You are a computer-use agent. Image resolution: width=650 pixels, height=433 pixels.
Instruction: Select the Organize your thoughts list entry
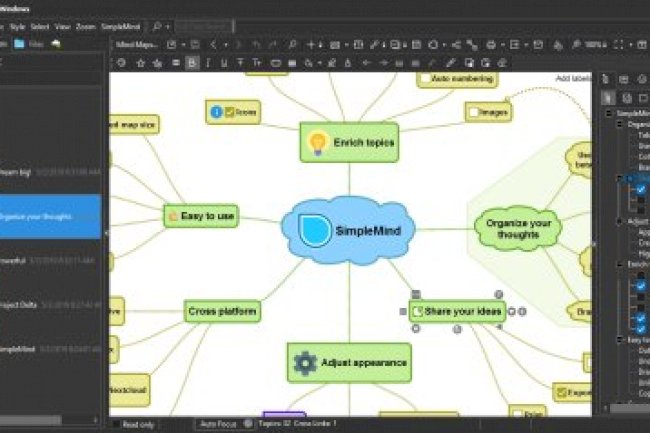[51, 216]
